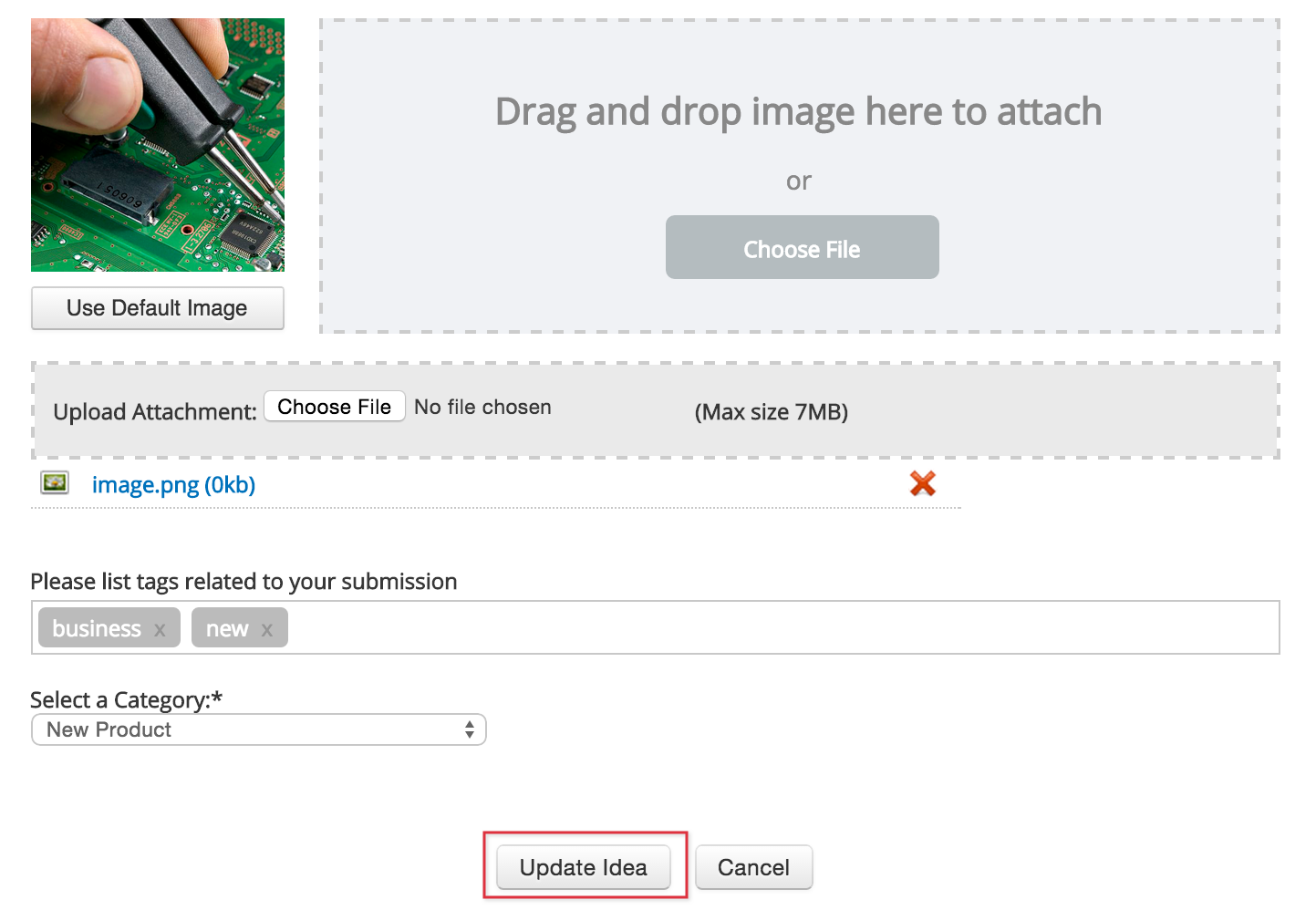Click the circuit board thumbnail image
Viewport: 1316px width, 910px height.
point(158,145)
